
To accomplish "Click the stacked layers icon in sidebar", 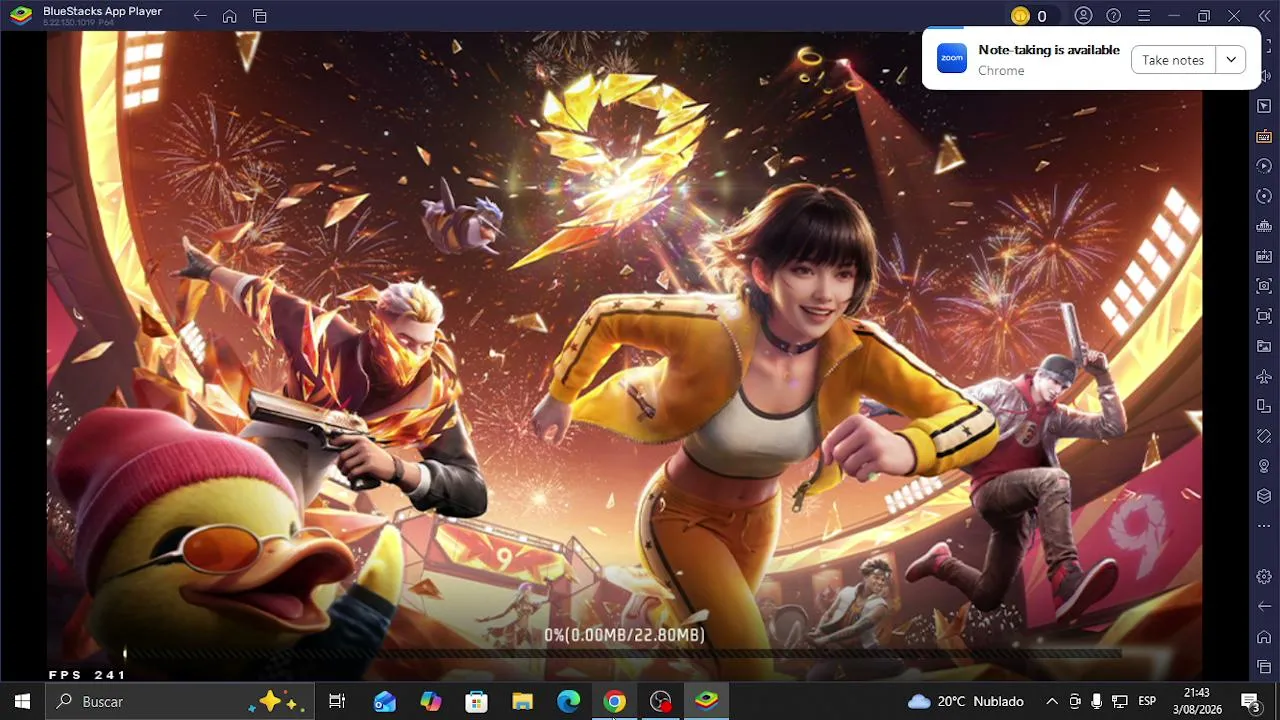I will (1264, 496).
